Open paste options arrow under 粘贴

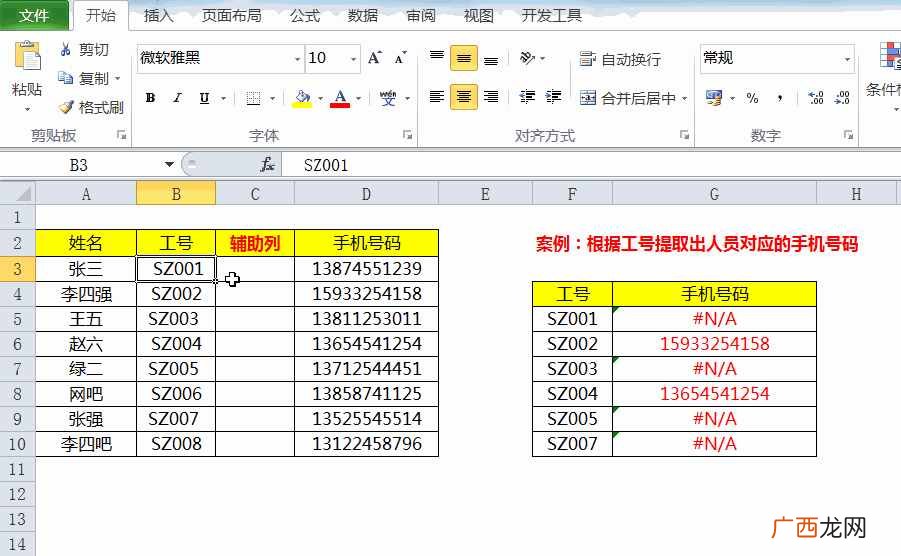click(27, 109)
